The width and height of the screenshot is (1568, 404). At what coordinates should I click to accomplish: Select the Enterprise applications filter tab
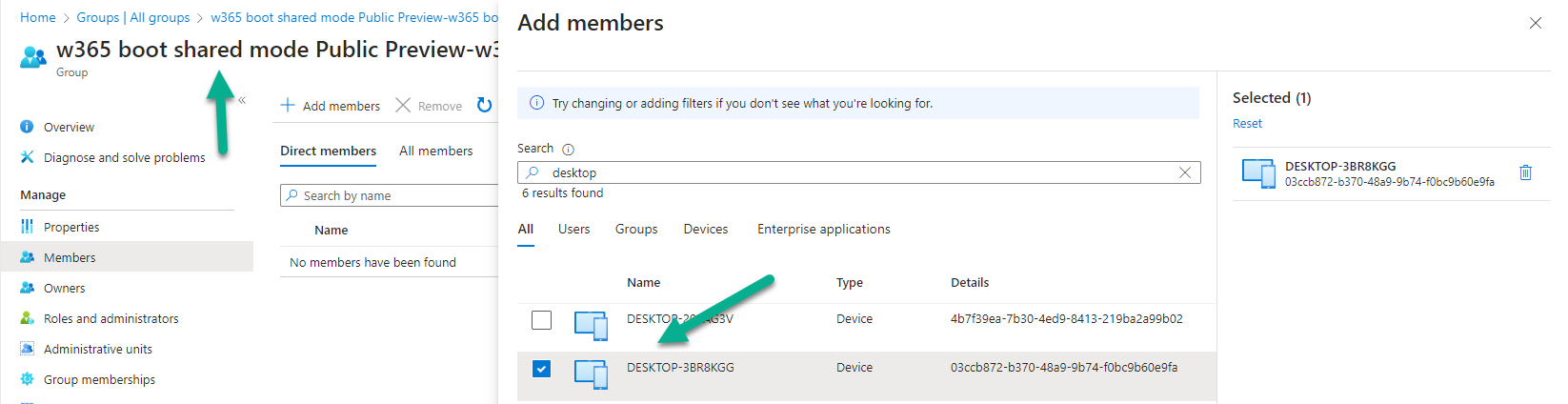pos(824,229)
